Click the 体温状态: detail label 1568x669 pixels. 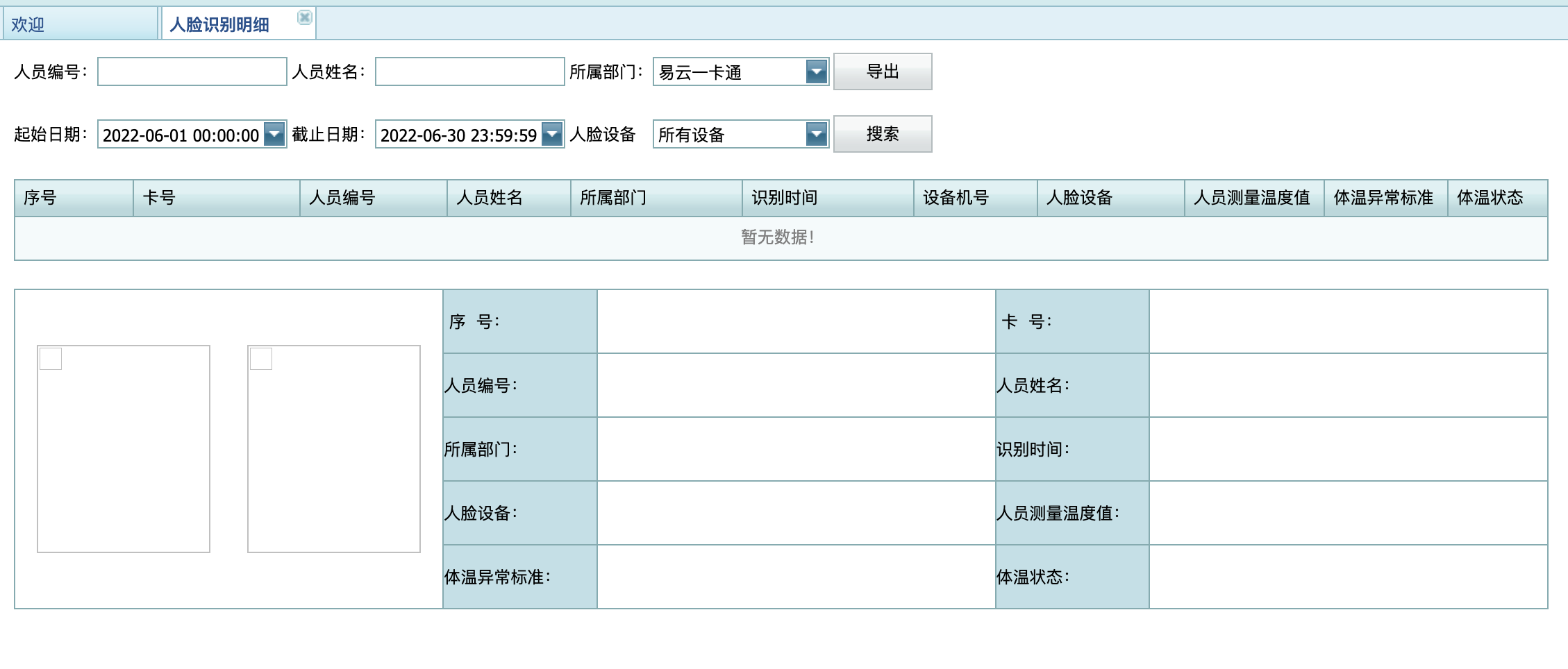[x=1033, y=577]
